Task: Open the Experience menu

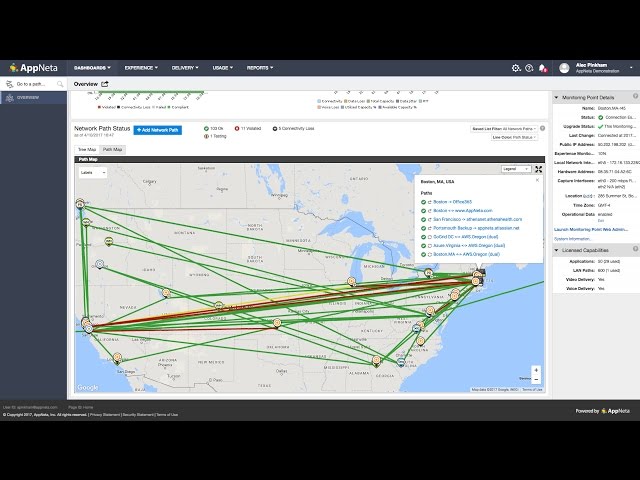Action: point(141,68)
